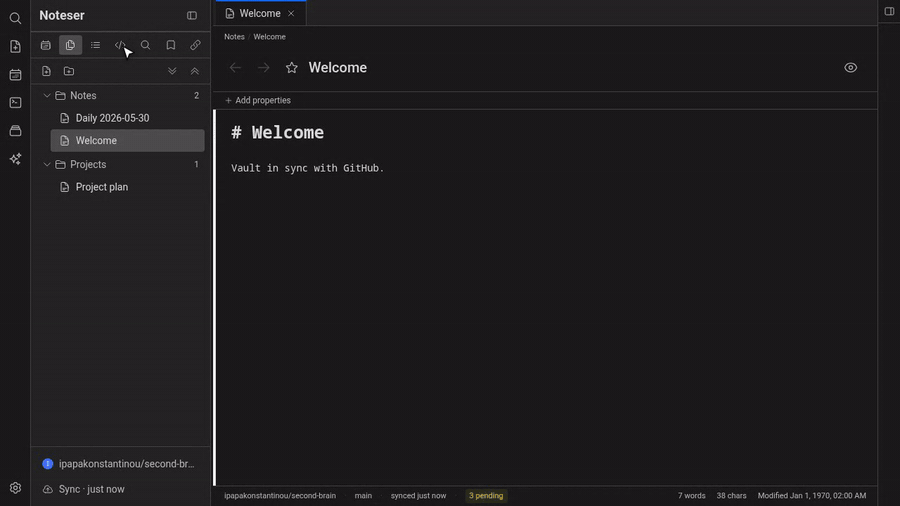Image resolution: width=900 pixels, height=506 pixels.
Task: Open stacked drawer icon in left rail
Action: point(15,131)
